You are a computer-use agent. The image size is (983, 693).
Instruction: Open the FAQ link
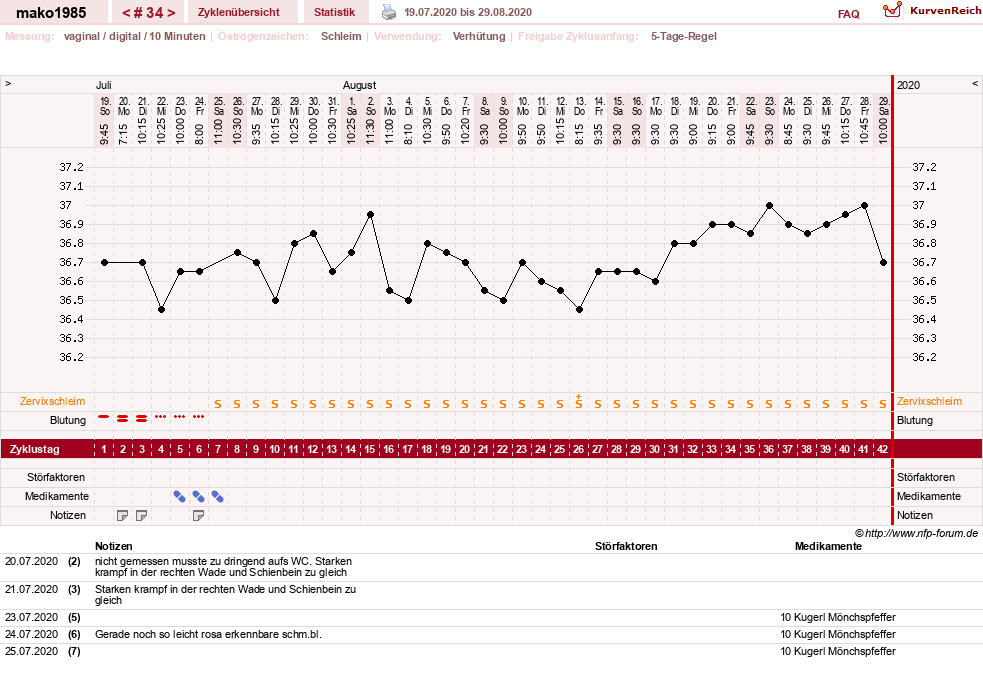click(x=848, y=14)
